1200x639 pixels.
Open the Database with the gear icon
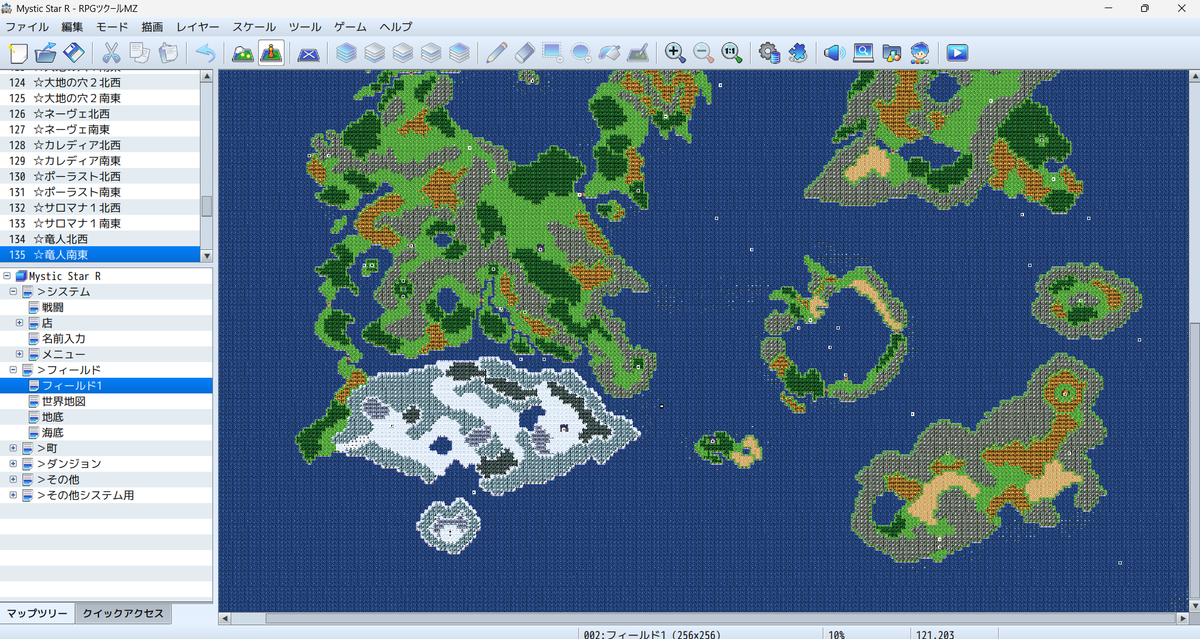click(x=769, y=52)
